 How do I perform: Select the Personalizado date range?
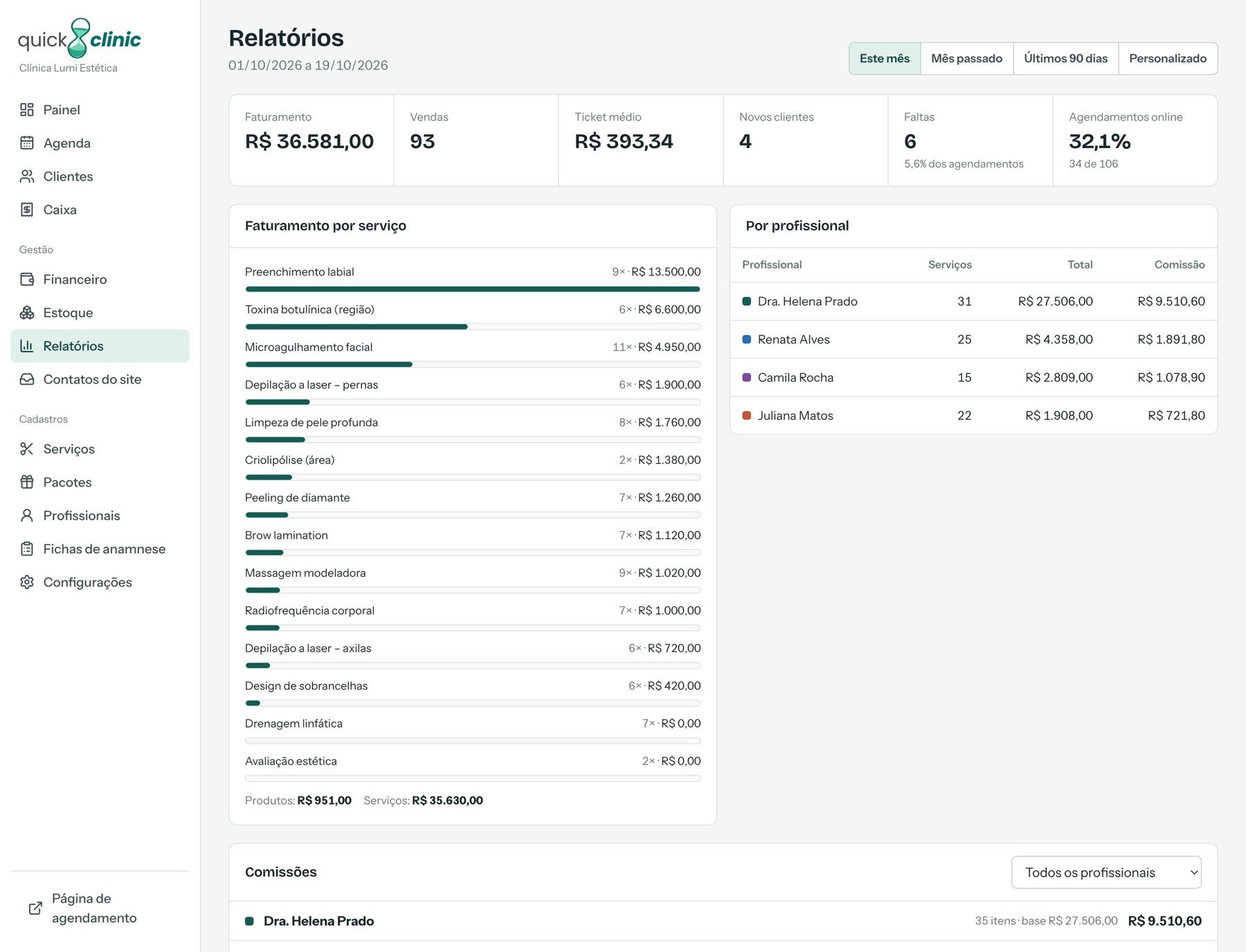tap(1168, 58)
